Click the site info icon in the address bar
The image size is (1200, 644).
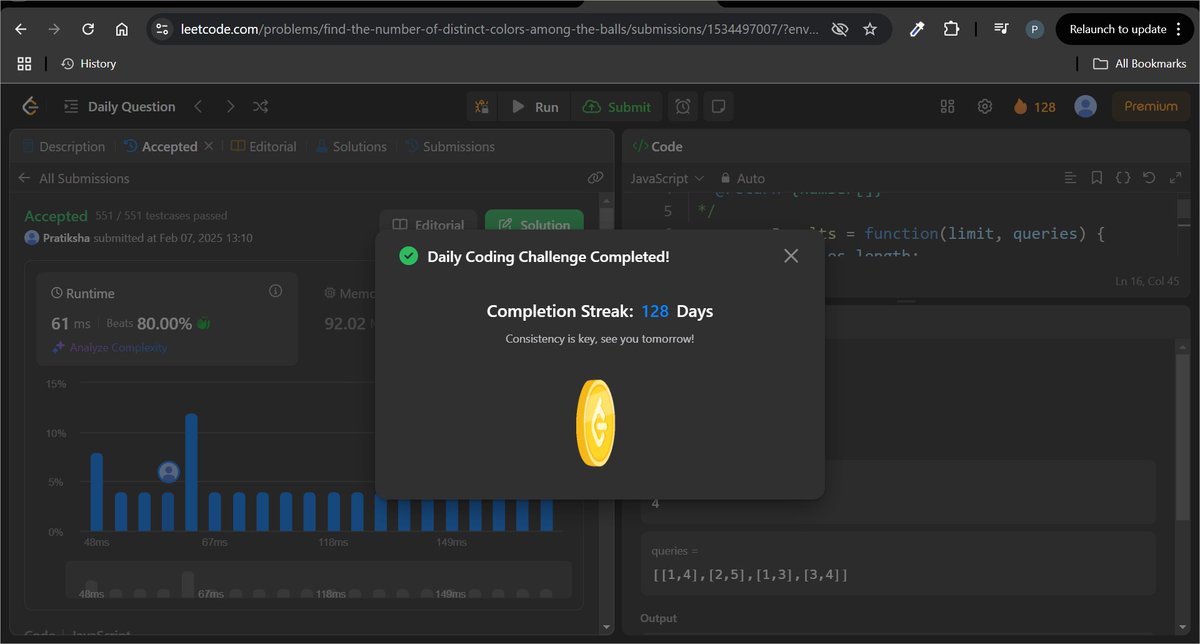[x=161, y=29]
